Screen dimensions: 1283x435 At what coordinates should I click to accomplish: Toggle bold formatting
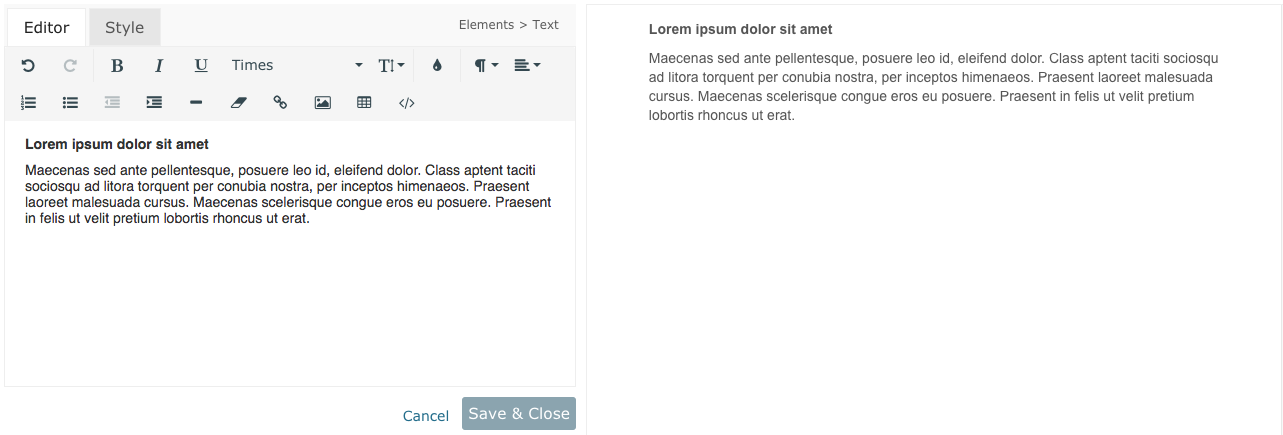point(117,66)
